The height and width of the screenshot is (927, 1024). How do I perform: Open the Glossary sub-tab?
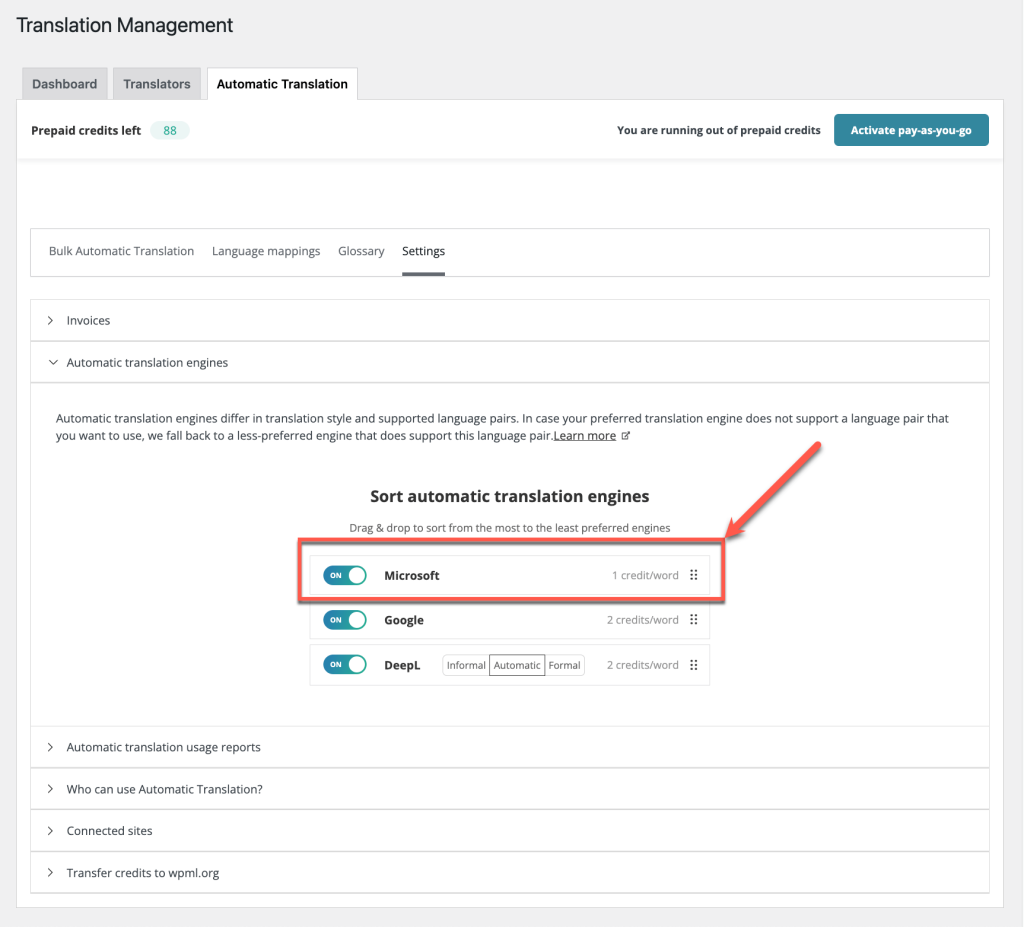click(x=361, y=251)
